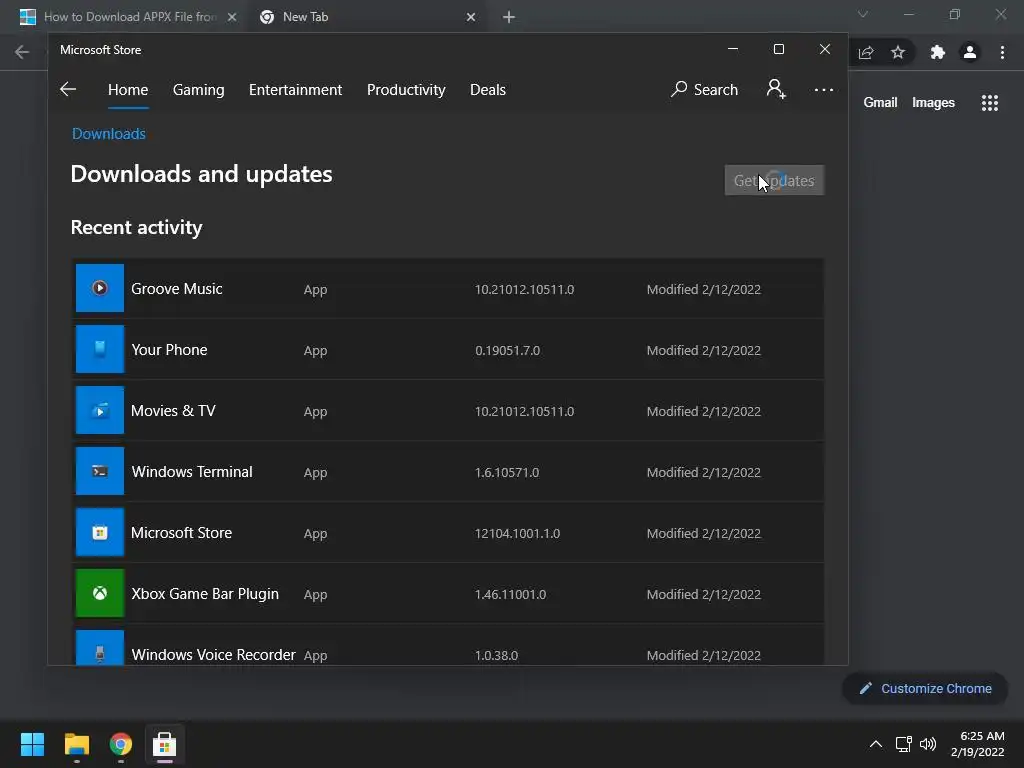Open Images link in Chrome

coord(933,103)
